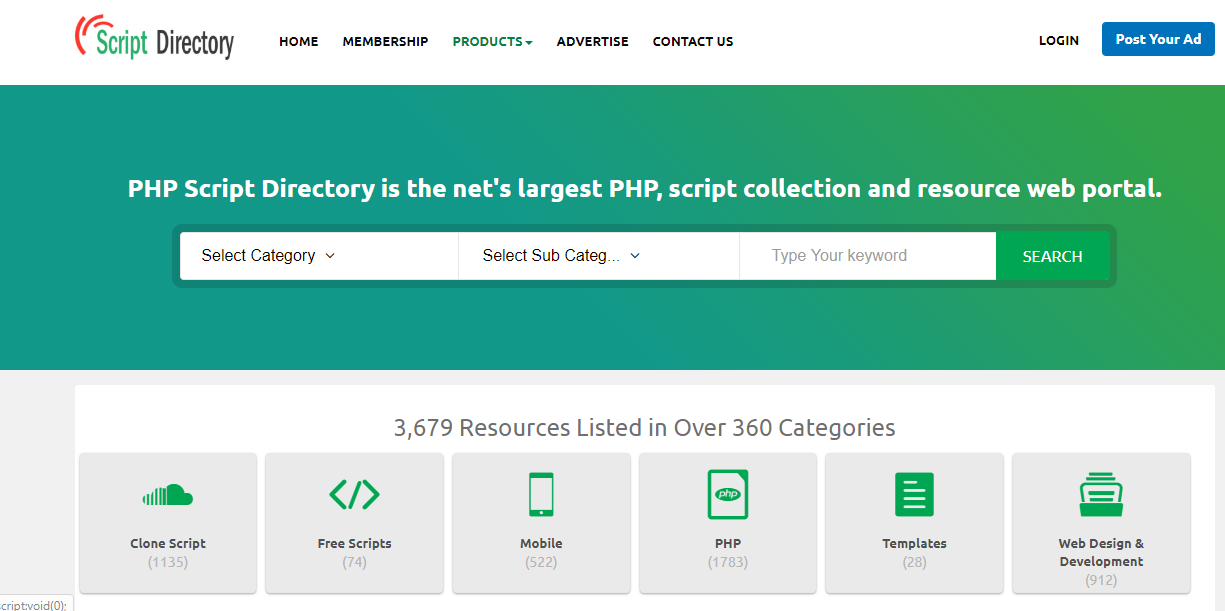Click the Templates document icon
This screenshot has height=611, width=1225.
914,494
